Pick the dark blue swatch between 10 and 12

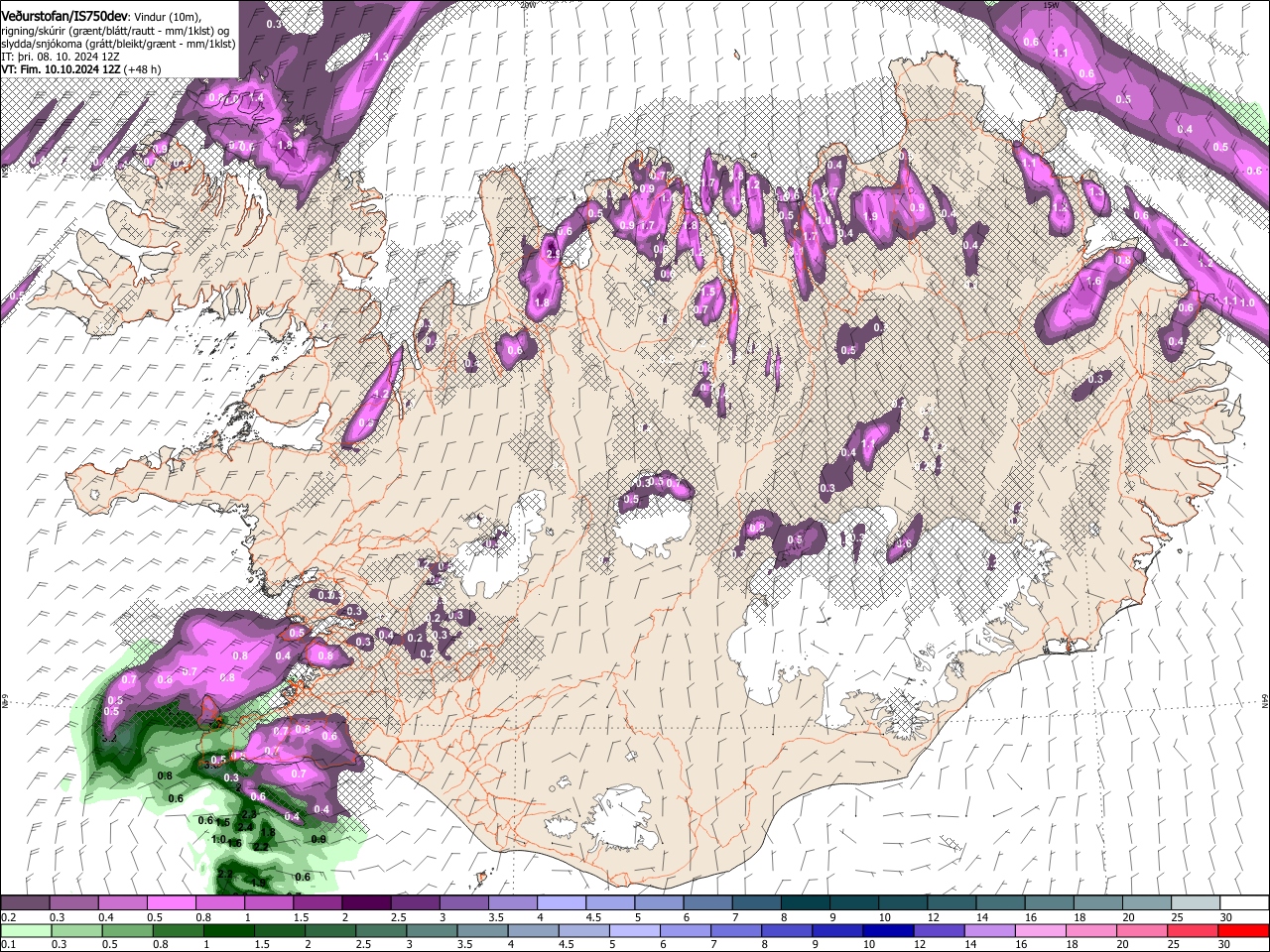889,931
